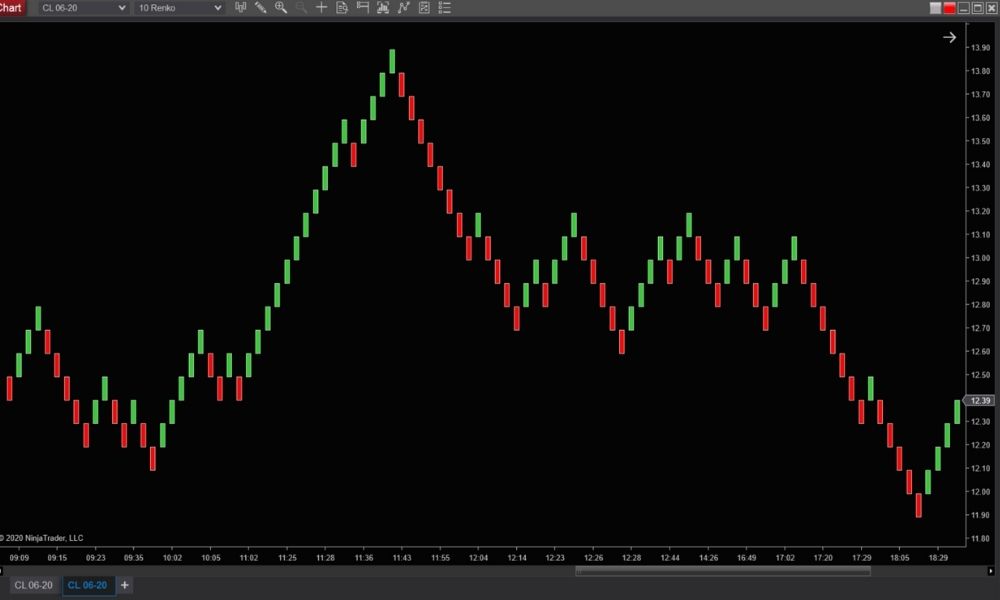Click the grayed zoom out magnifier icon
The height and width of the screenshot is (600, 1000).
(301, 8)
